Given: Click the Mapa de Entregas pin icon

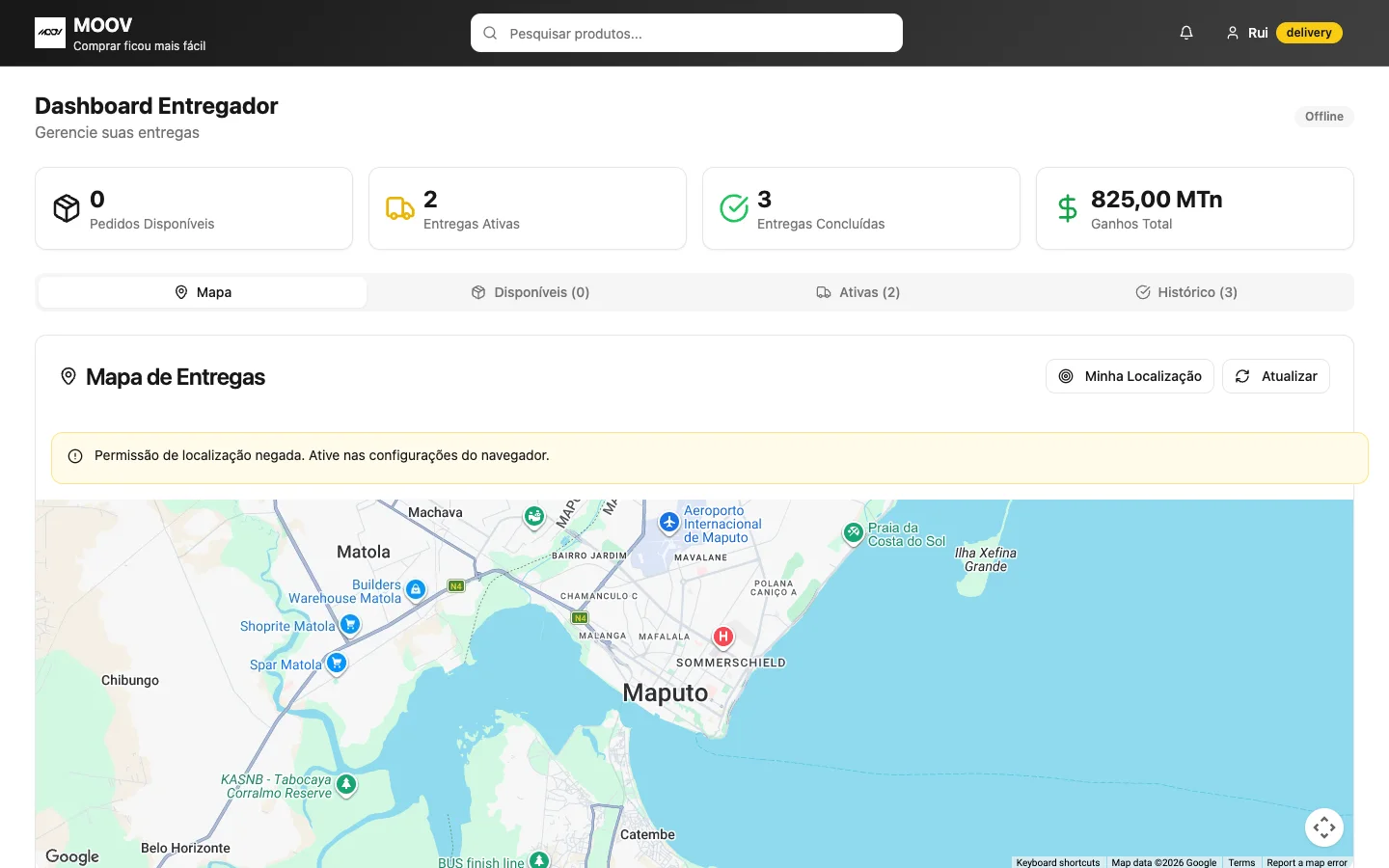Looking at the screenshot, I should pyautogui.click(x=68, y=376).
